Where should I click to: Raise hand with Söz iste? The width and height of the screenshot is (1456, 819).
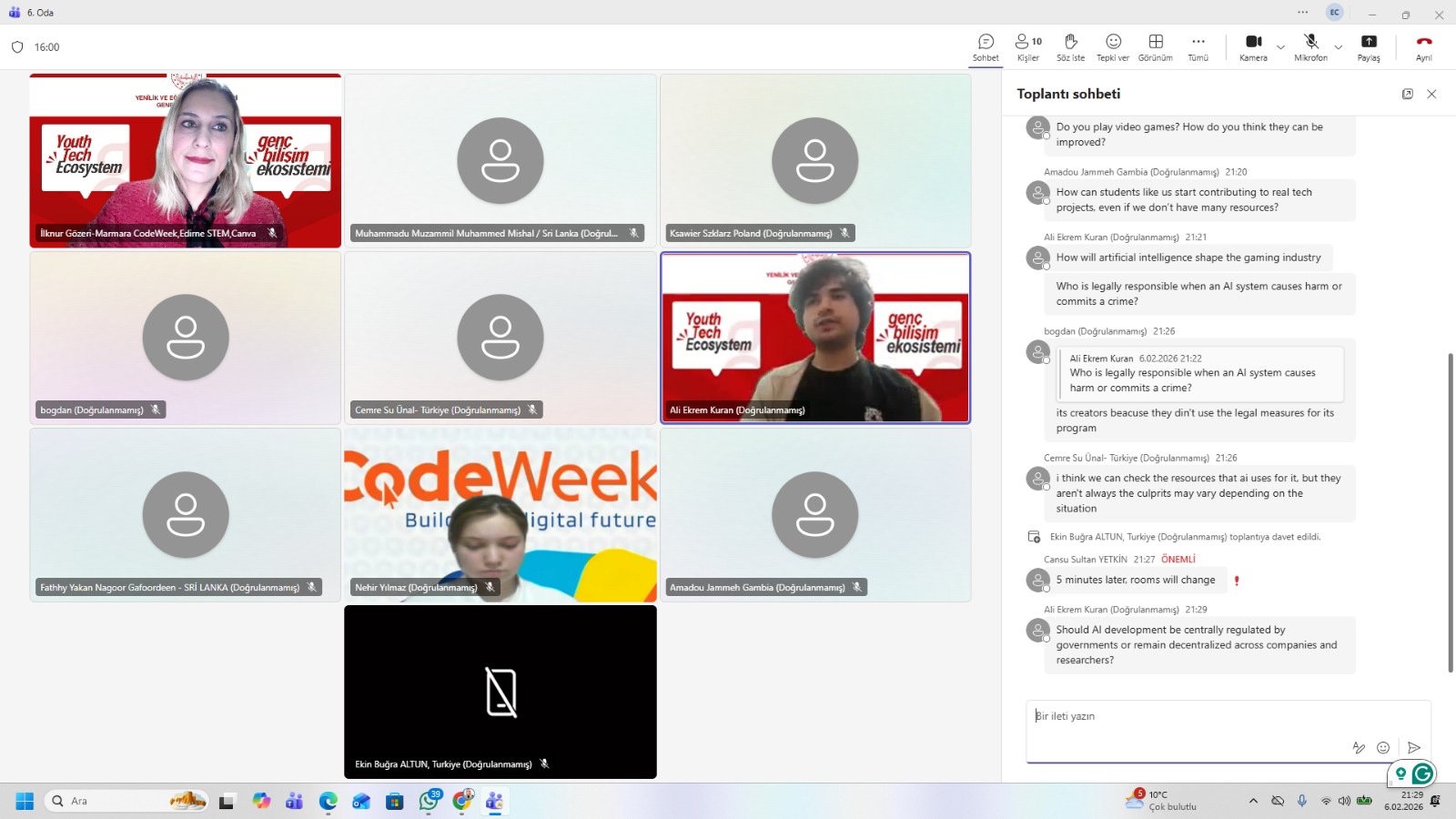click(x=1070, y=47)
